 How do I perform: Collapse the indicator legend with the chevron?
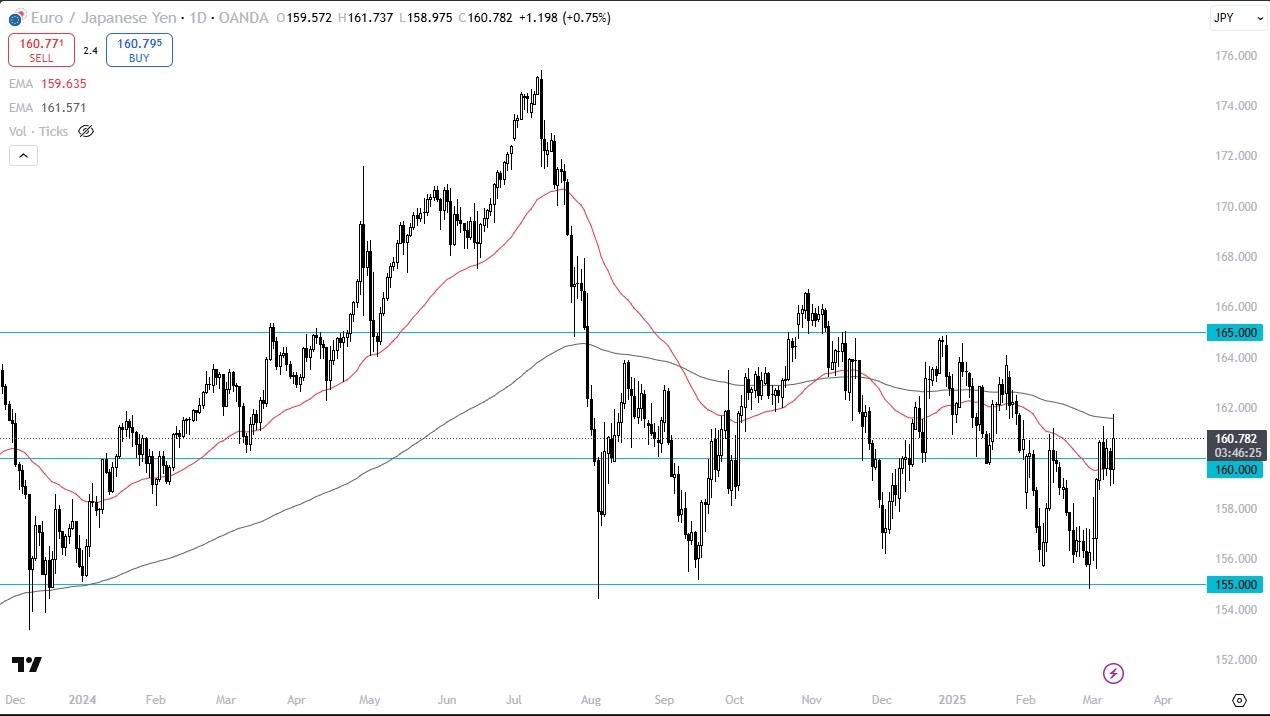[23, 155]
